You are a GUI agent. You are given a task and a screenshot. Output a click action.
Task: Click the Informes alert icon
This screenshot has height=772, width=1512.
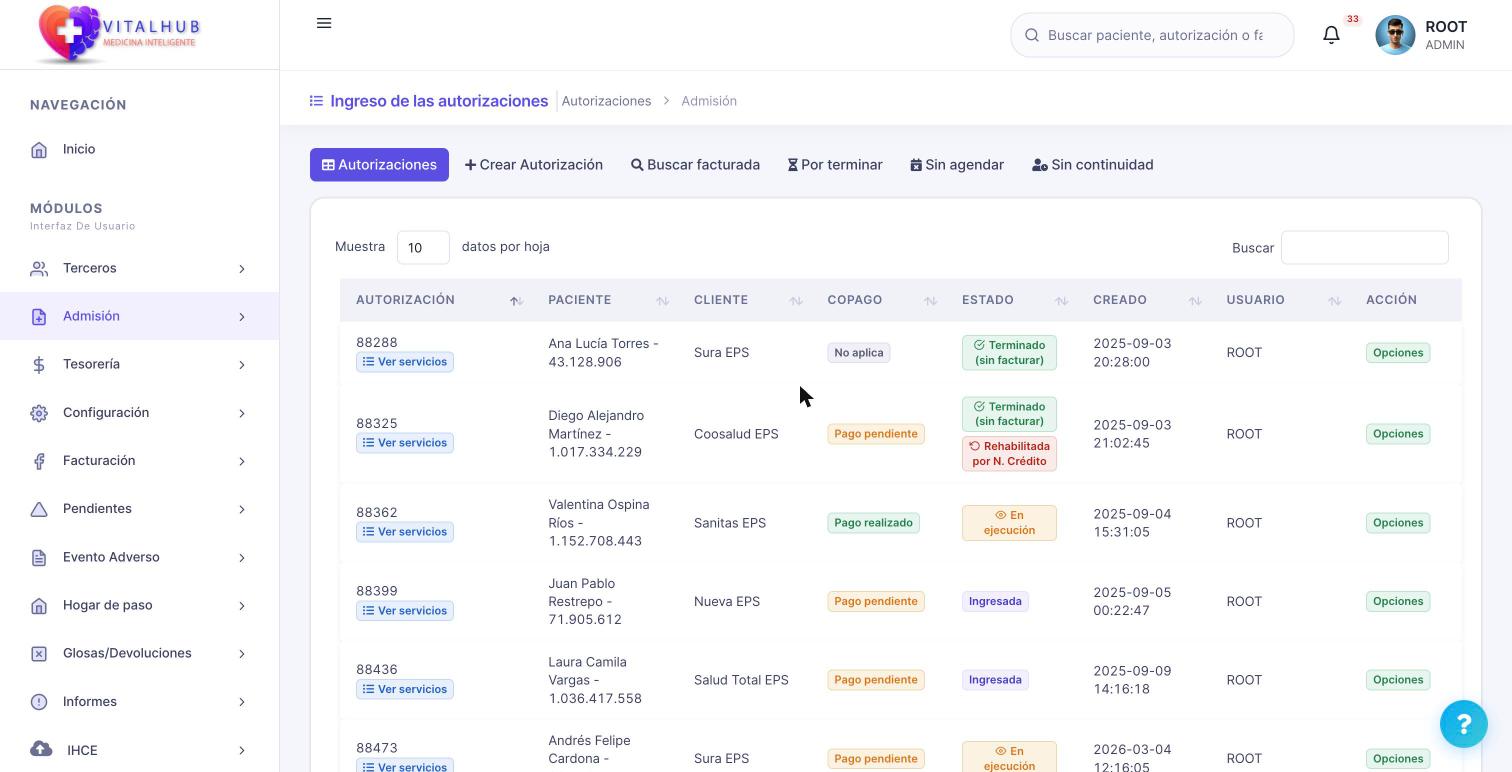pos(39,702)
